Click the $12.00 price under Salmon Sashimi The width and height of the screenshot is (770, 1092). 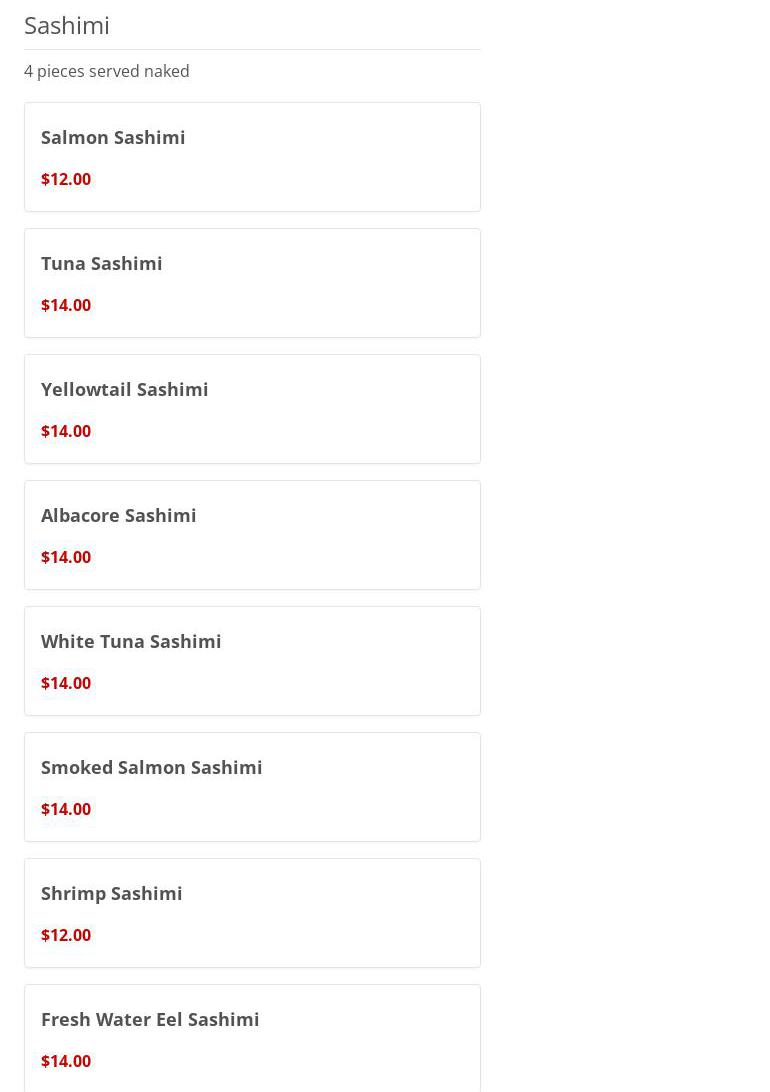(66, 179)
